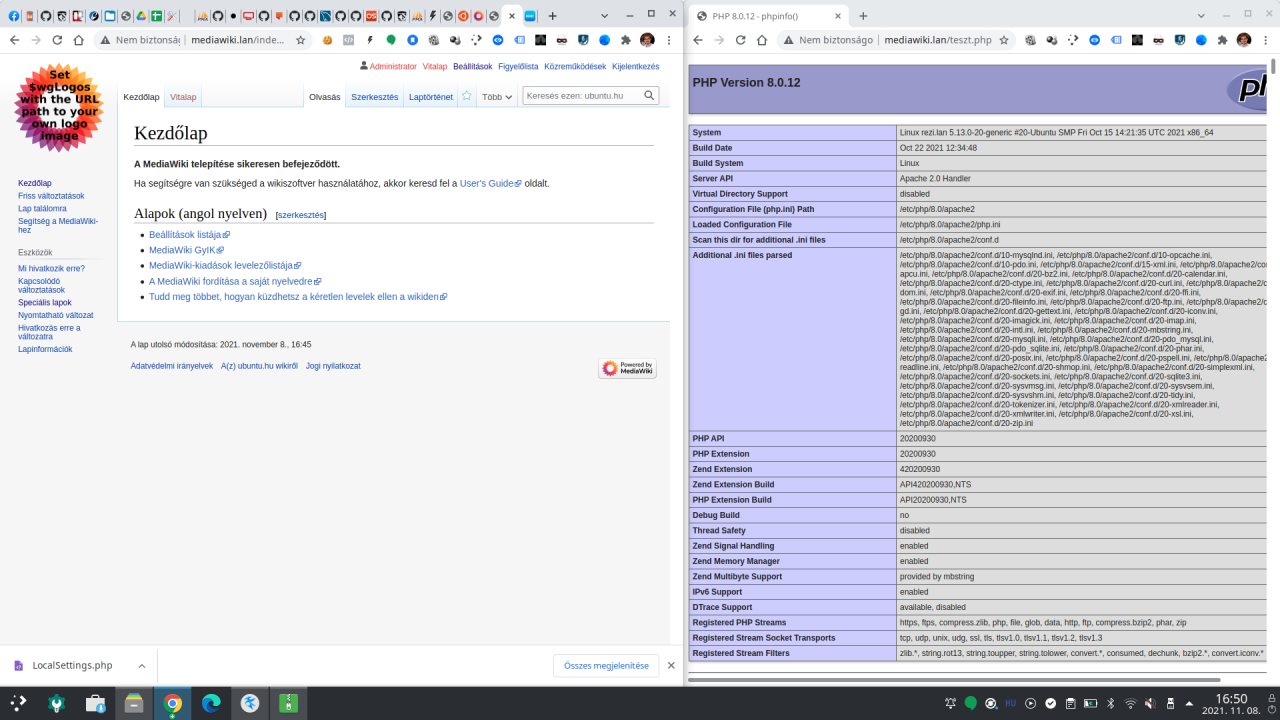Open home page in the left browser window
The image size is (1280, 720).
[x=79, y=40]
